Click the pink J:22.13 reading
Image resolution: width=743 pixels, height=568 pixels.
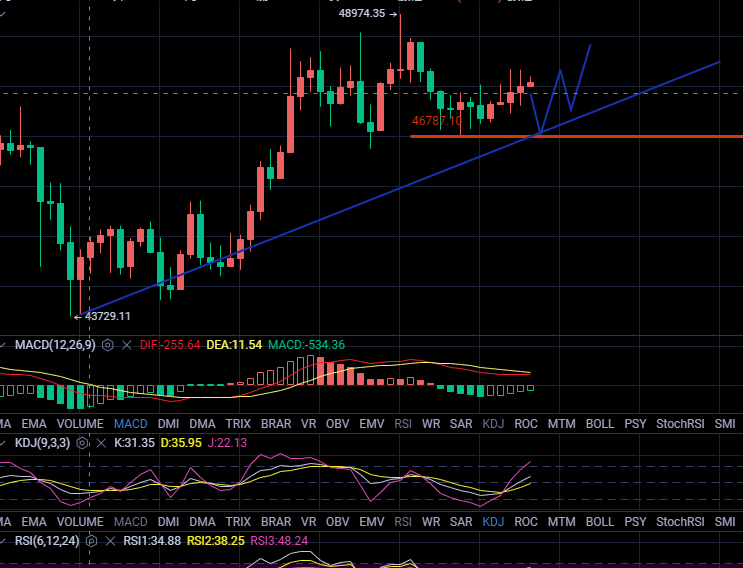click(x=227, y=443)
